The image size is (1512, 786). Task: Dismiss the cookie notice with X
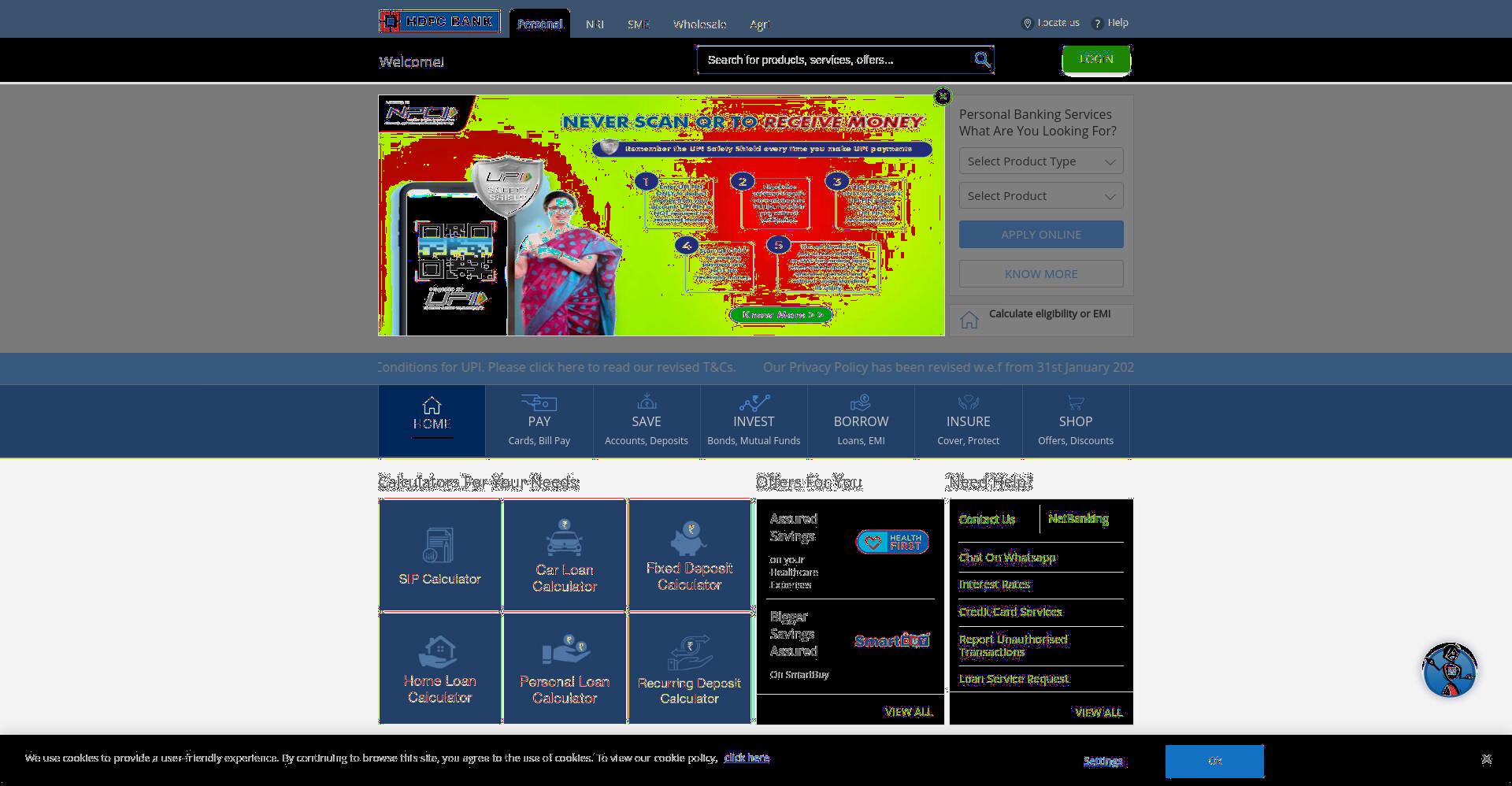point(1486,759)
